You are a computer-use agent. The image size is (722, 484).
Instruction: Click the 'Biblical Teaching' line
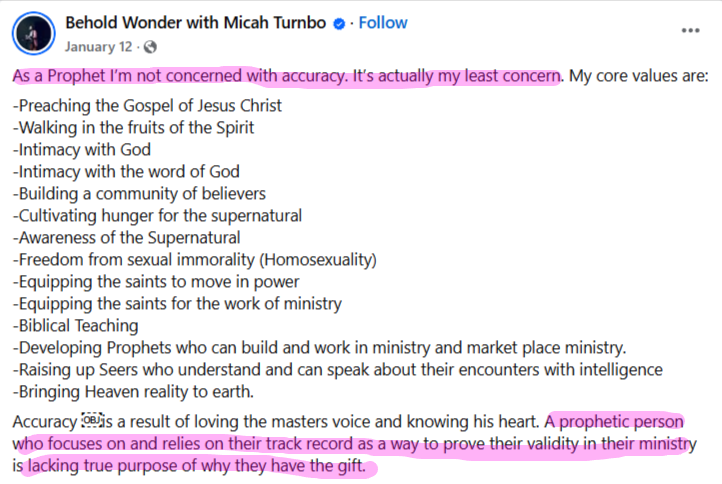point(75,326)
